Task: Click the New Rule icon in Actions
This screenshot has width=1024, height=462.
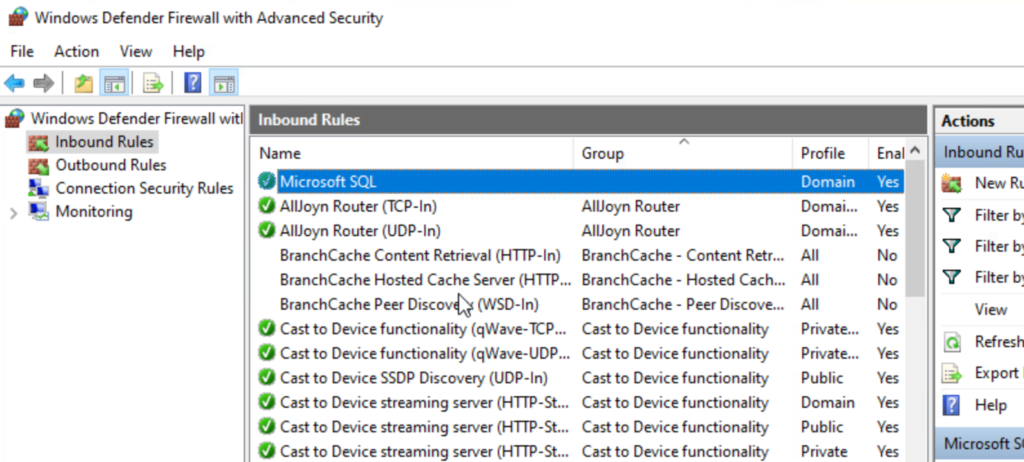Action: 953,183
